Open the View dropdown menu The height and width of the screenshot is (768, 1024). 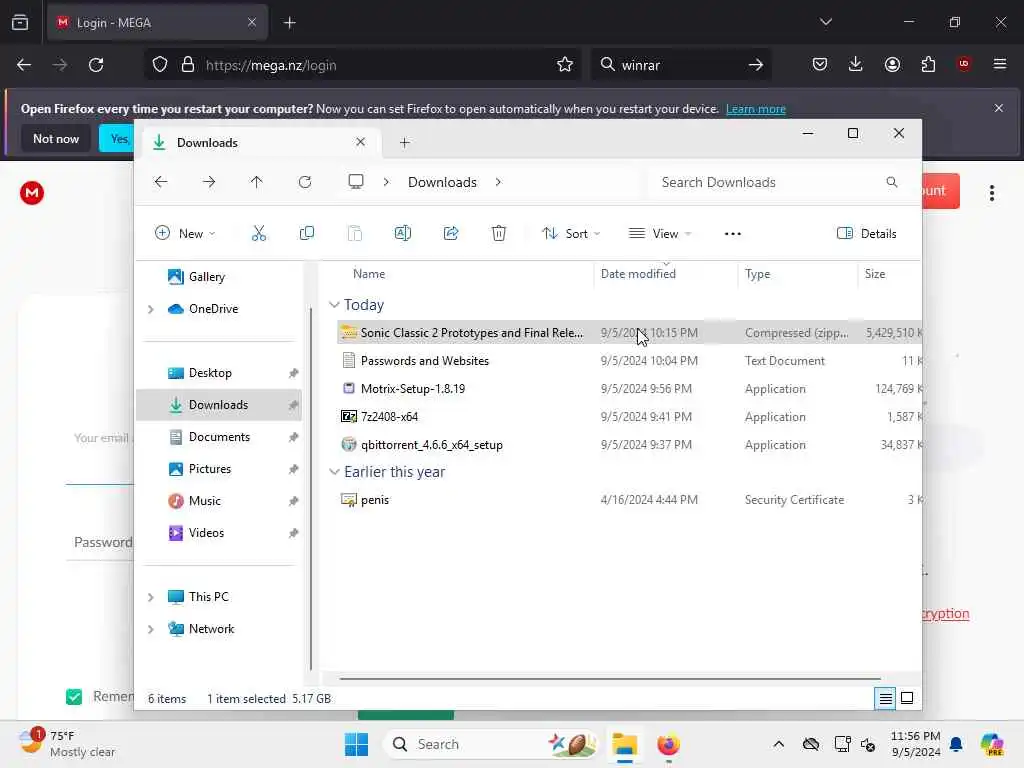click(x=660, y=233)
